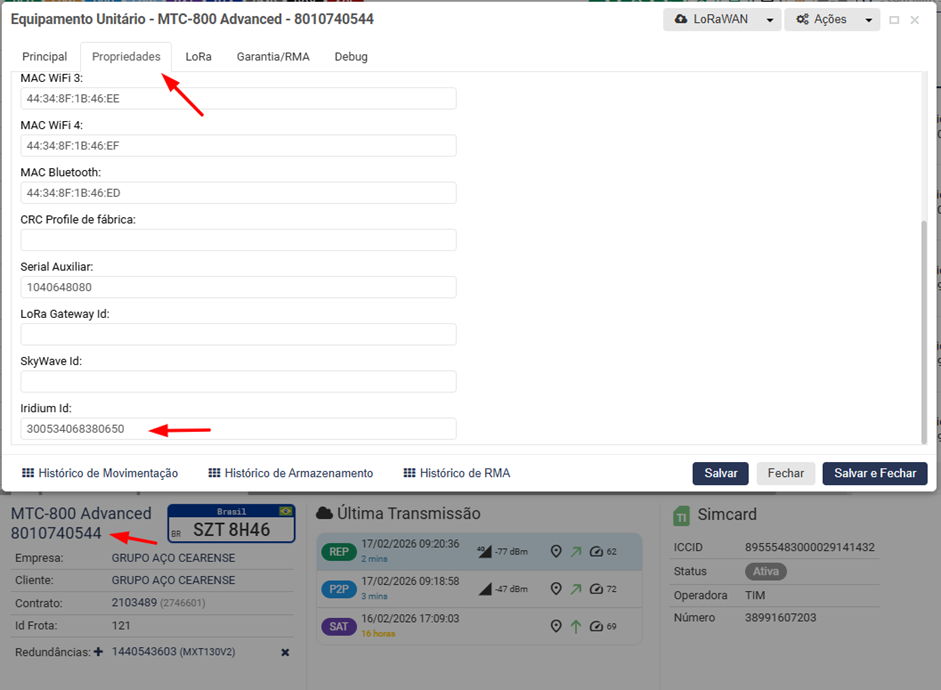Click the signal strength icon in P2P row
The height and width of the screenshot is (690, 941).
click(486, 589)
